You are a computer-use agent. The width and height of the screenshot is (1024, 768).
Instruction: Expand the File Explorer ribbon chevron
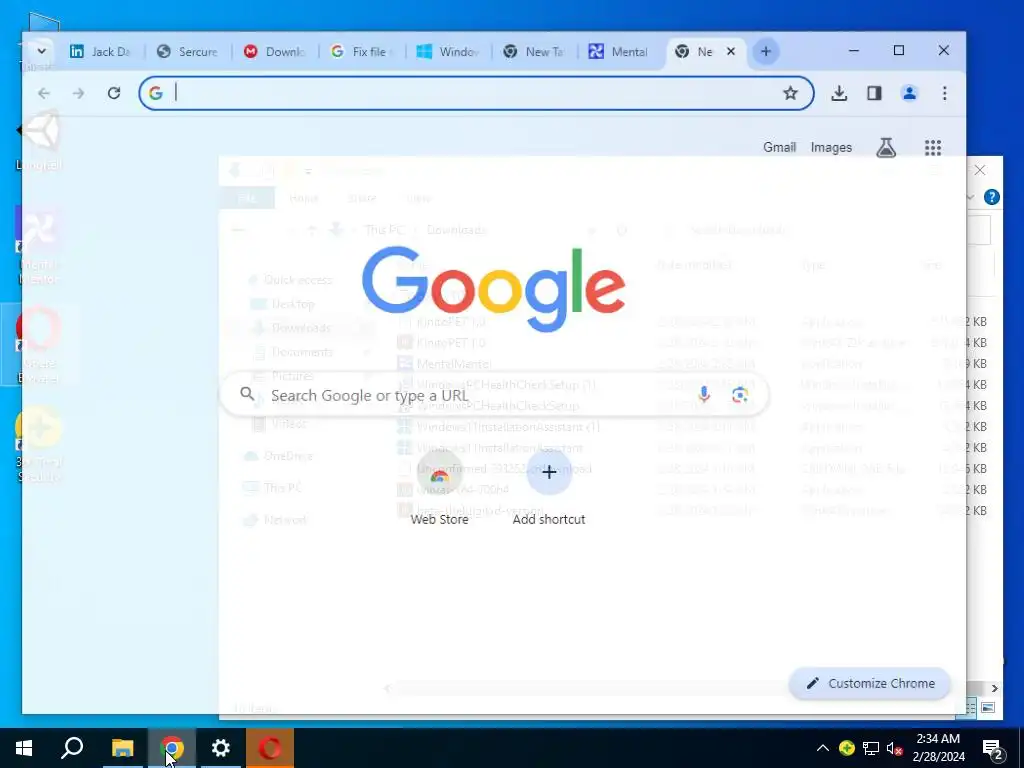pos(971,197)
